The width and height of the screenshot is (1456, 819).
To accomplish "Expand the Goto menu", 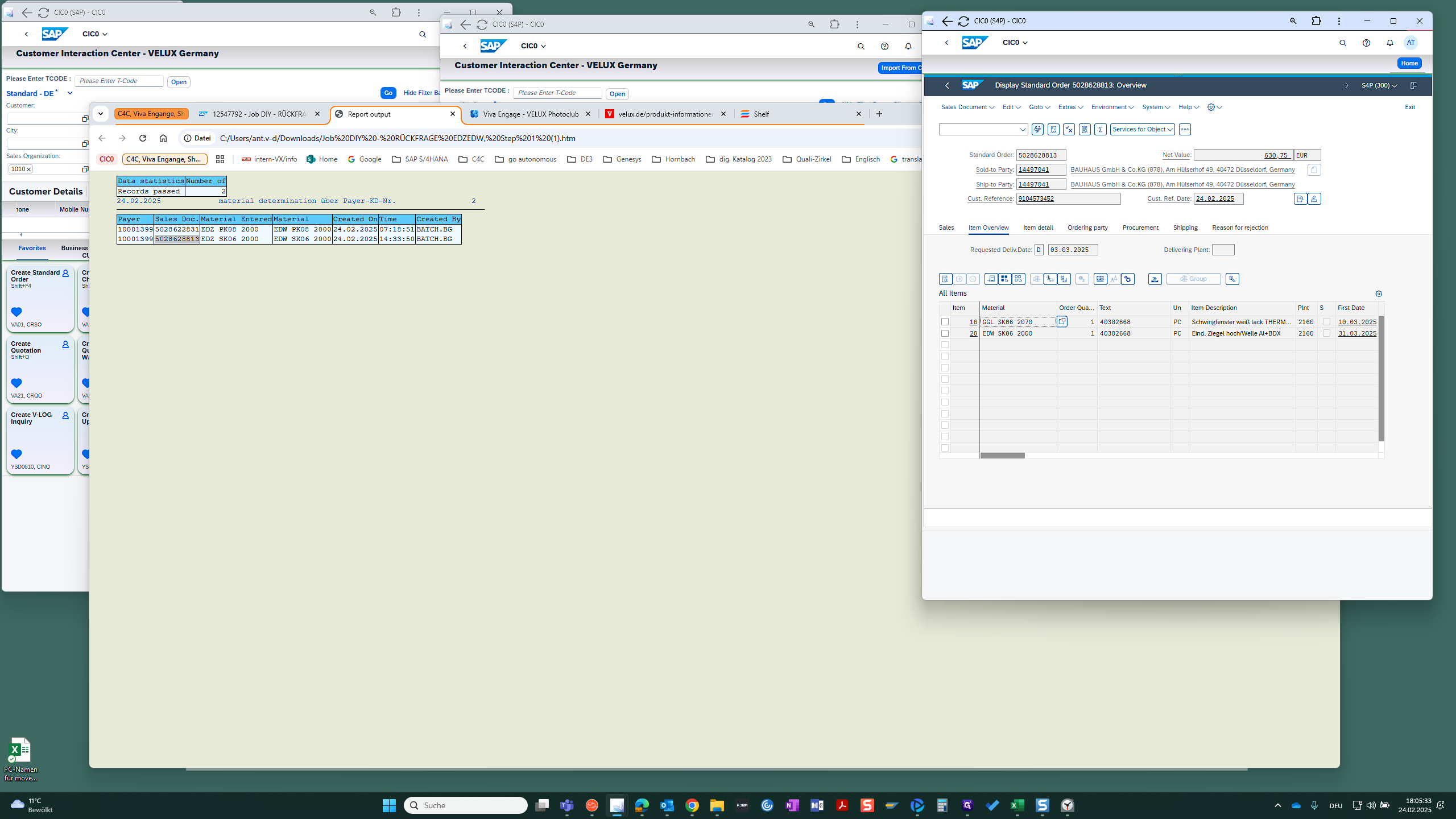I will (x=1039, y=107).
